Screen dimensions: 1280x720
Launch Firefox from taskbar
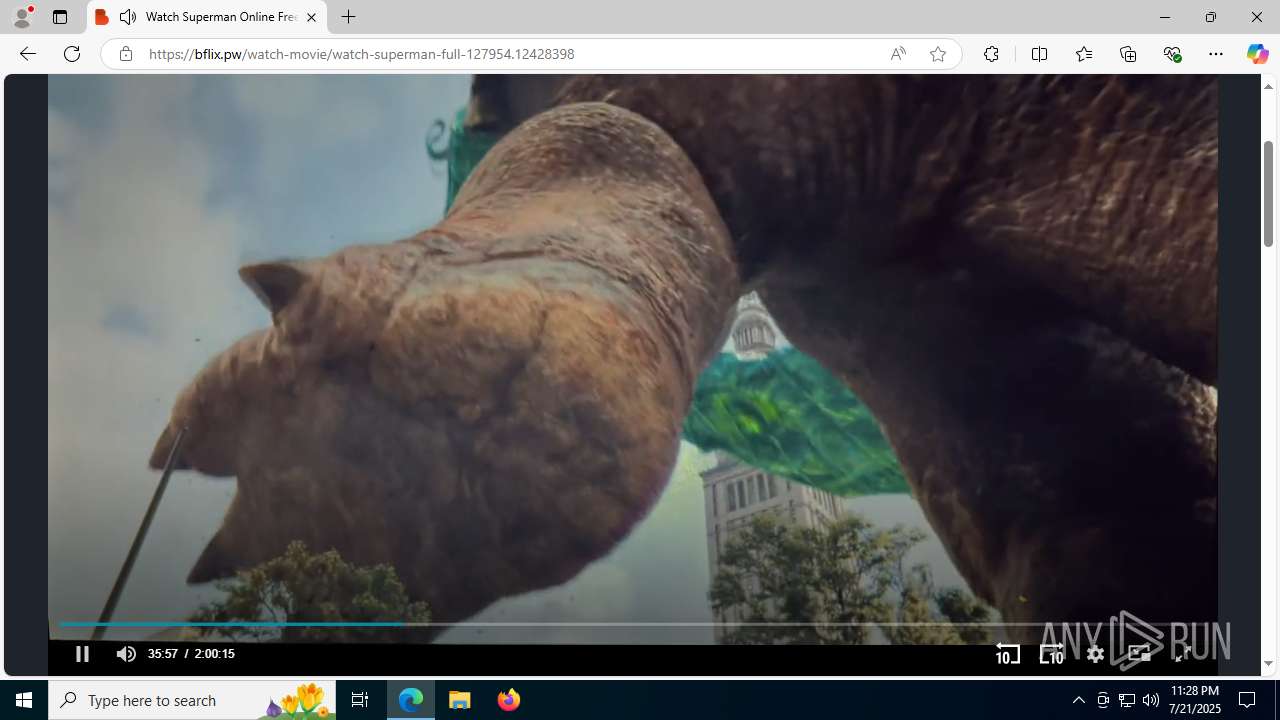pos(509,700)
